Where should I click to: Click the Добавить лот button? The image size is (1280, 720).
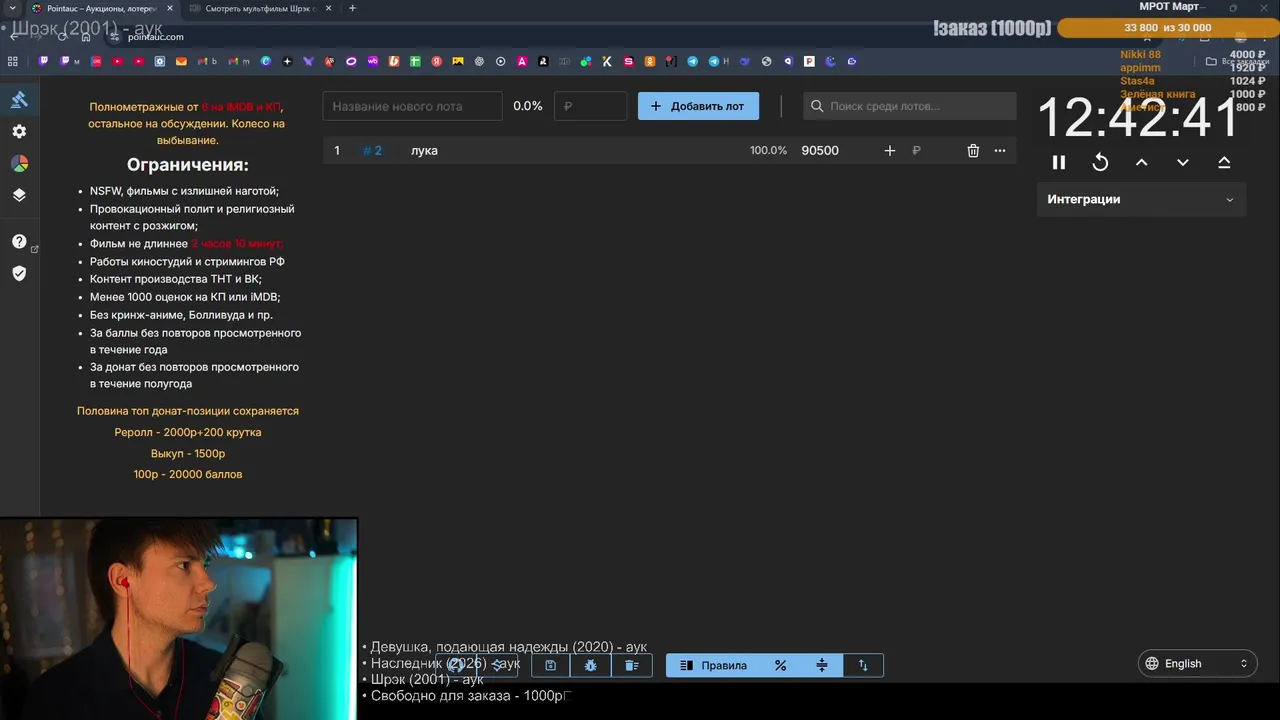(x=698, y=106)
